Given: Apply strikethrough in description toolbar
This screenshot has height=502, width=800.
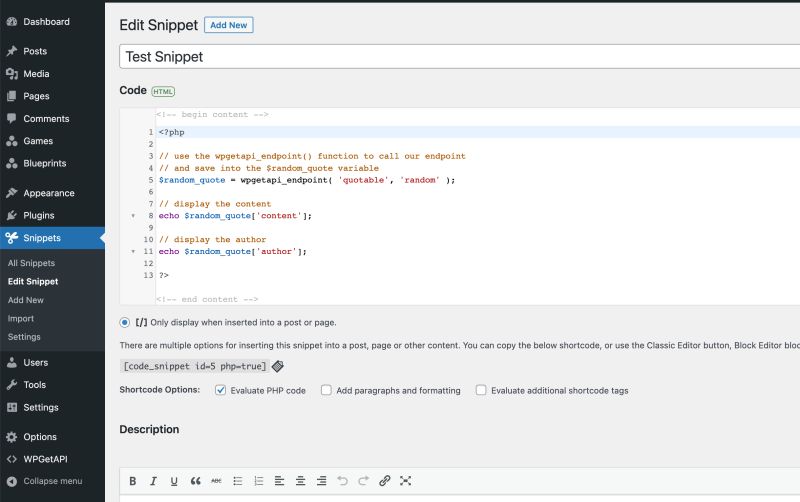Looking at the screenshot, I should pos(216,481).
